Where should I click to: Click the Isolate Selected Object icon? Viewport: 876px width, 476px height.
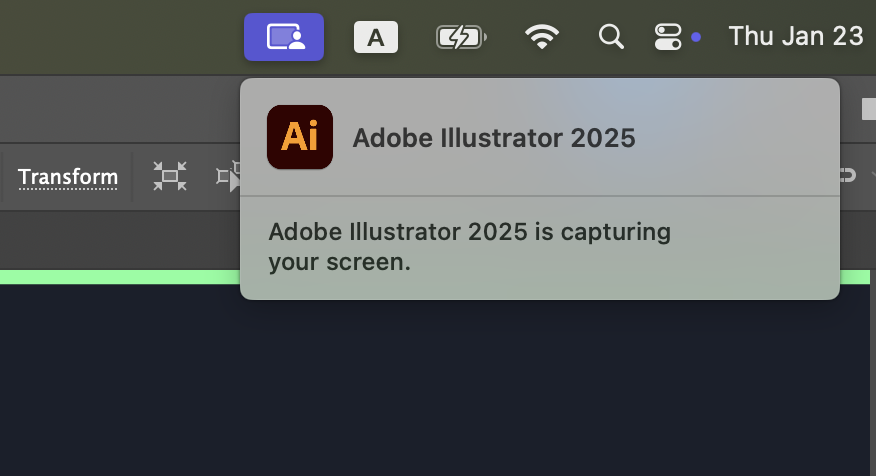coord(170,178)
